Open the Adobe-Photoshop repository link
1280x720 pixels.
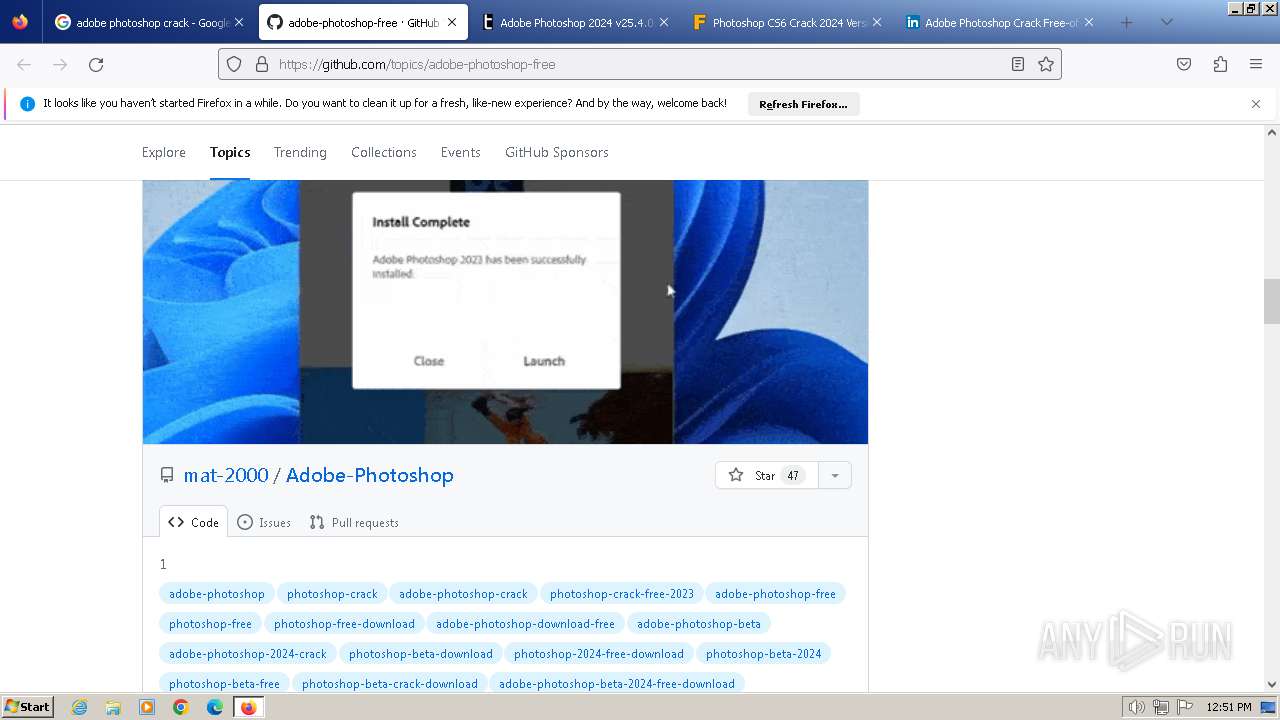pyautogui.click(x=370, y=475)
